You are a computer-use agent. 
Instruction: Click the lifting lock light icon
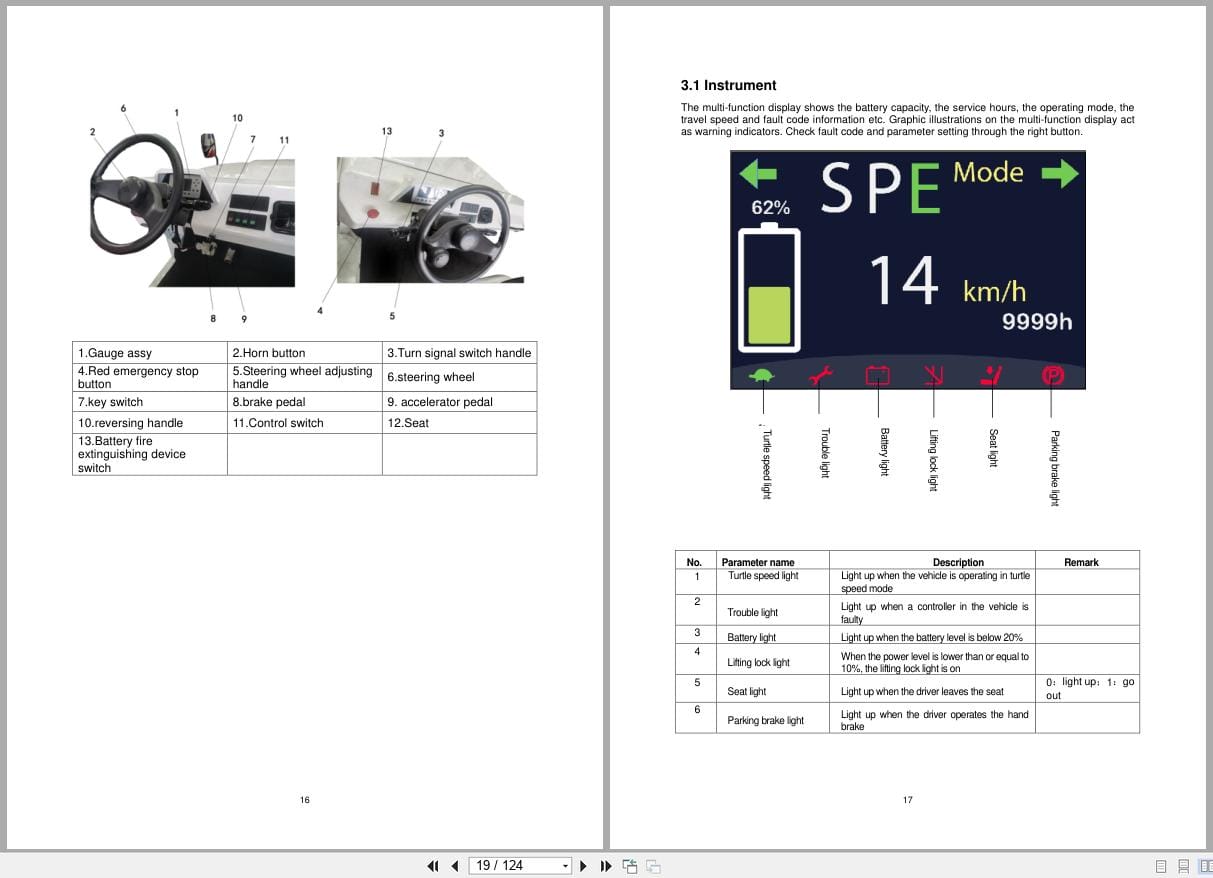(x=934, y=376)
